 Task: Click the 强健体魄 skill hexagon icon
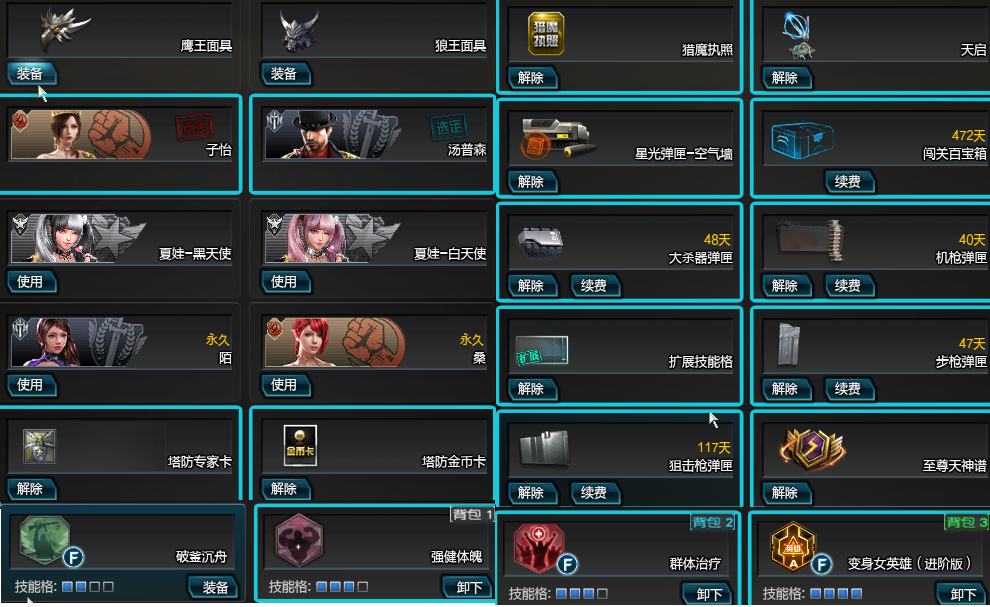[299, 541]
